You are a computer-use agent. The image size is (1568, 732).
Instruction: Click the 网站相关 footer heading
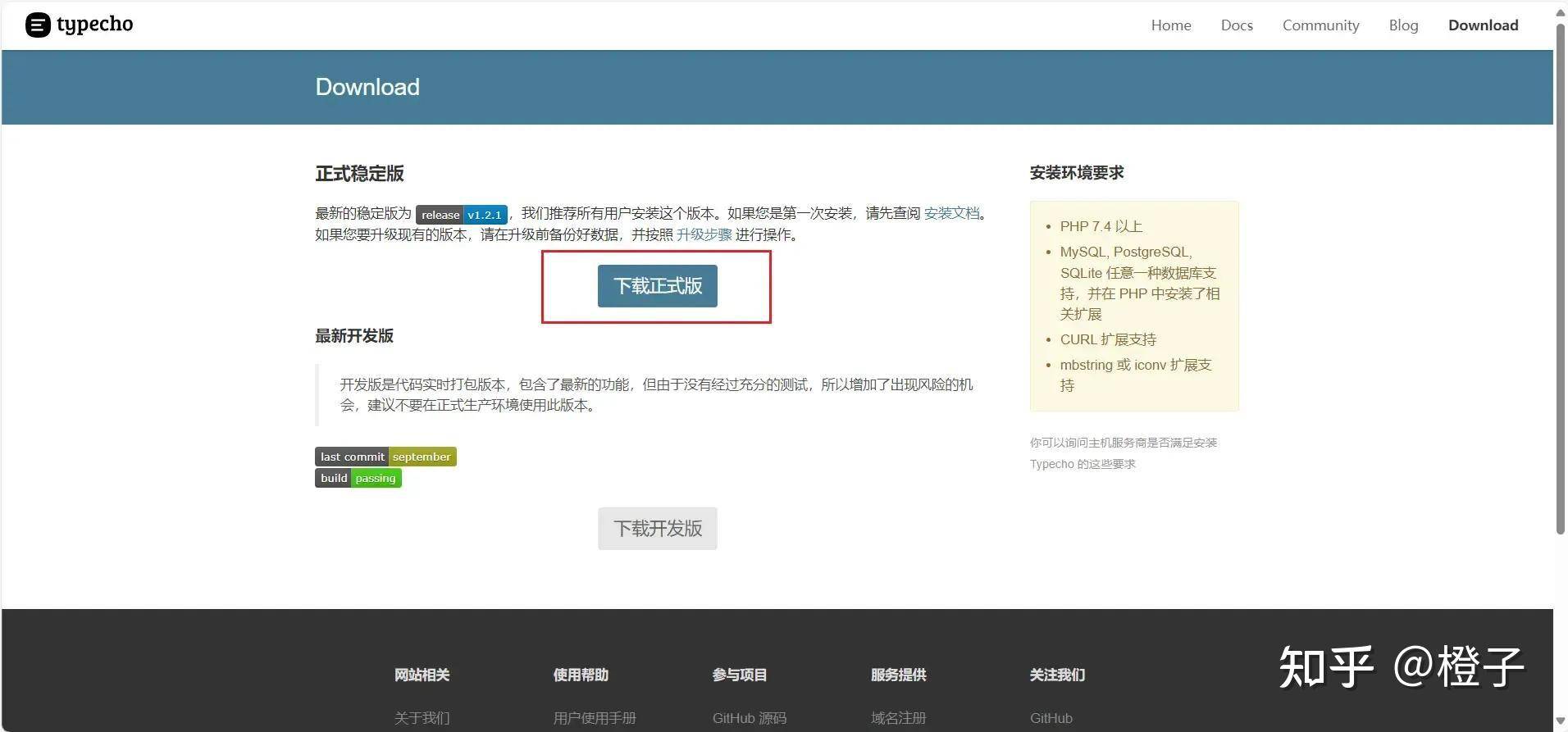pyautogui.click(x=422, y=675)
